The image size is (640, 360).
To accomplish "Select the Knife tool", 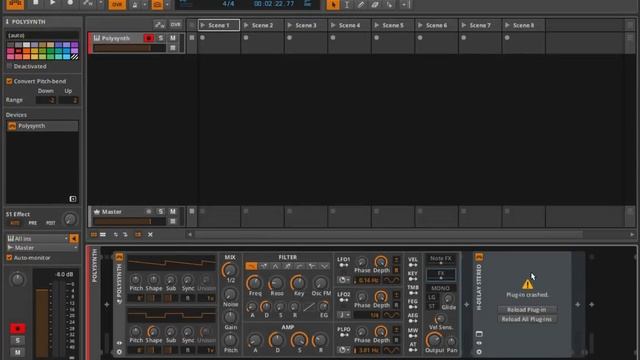I will (389, 4).
